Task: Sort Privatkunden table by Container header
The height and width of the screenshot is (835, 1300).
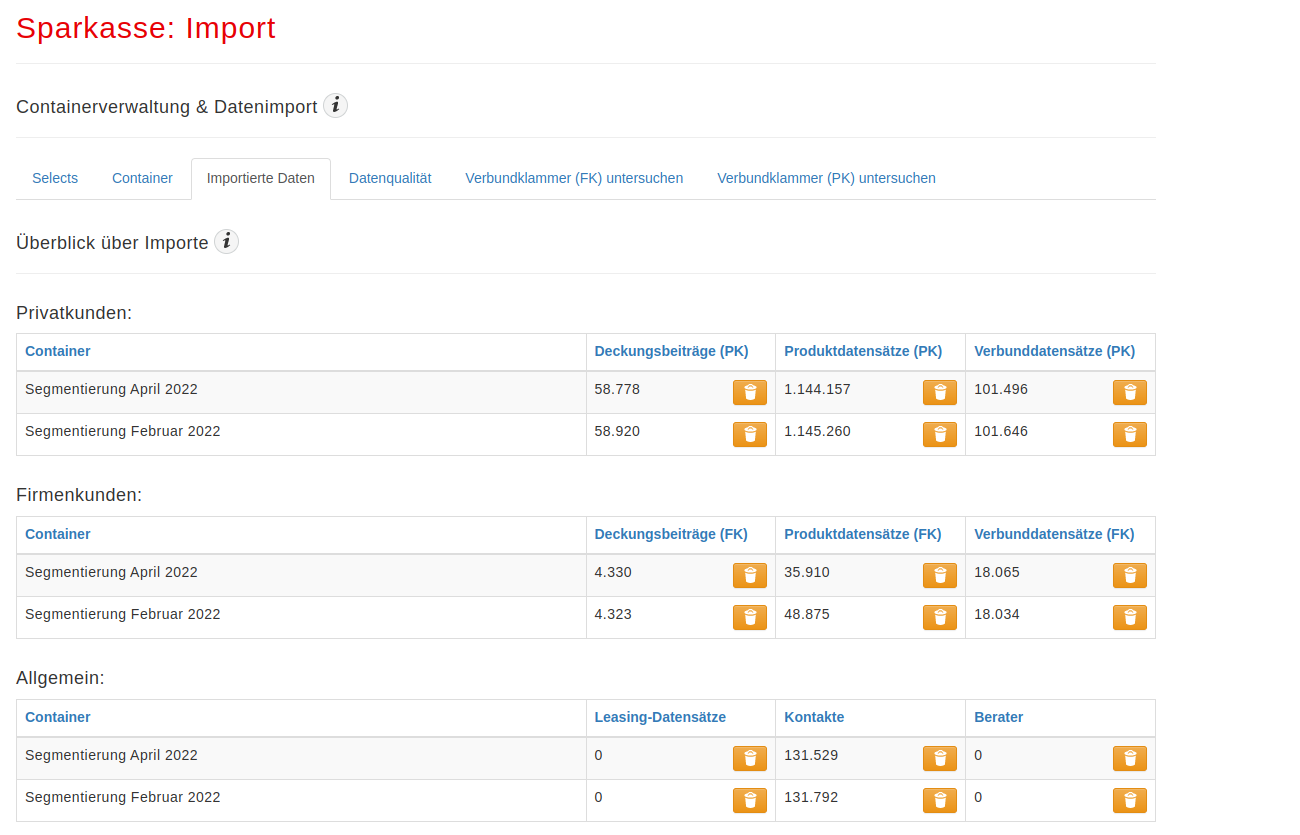Action: tap(58, 351)
